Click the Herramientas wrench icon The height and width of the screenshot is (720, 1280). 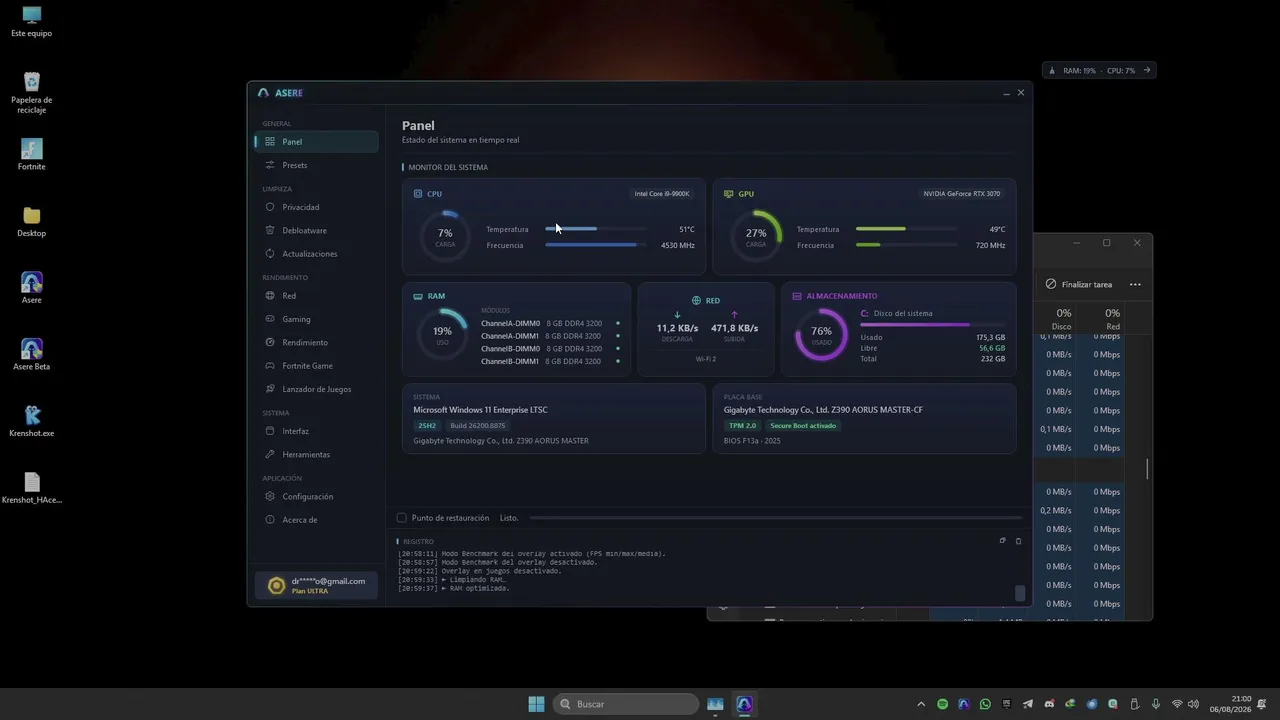pyautogui.click(x=270, y=454)
